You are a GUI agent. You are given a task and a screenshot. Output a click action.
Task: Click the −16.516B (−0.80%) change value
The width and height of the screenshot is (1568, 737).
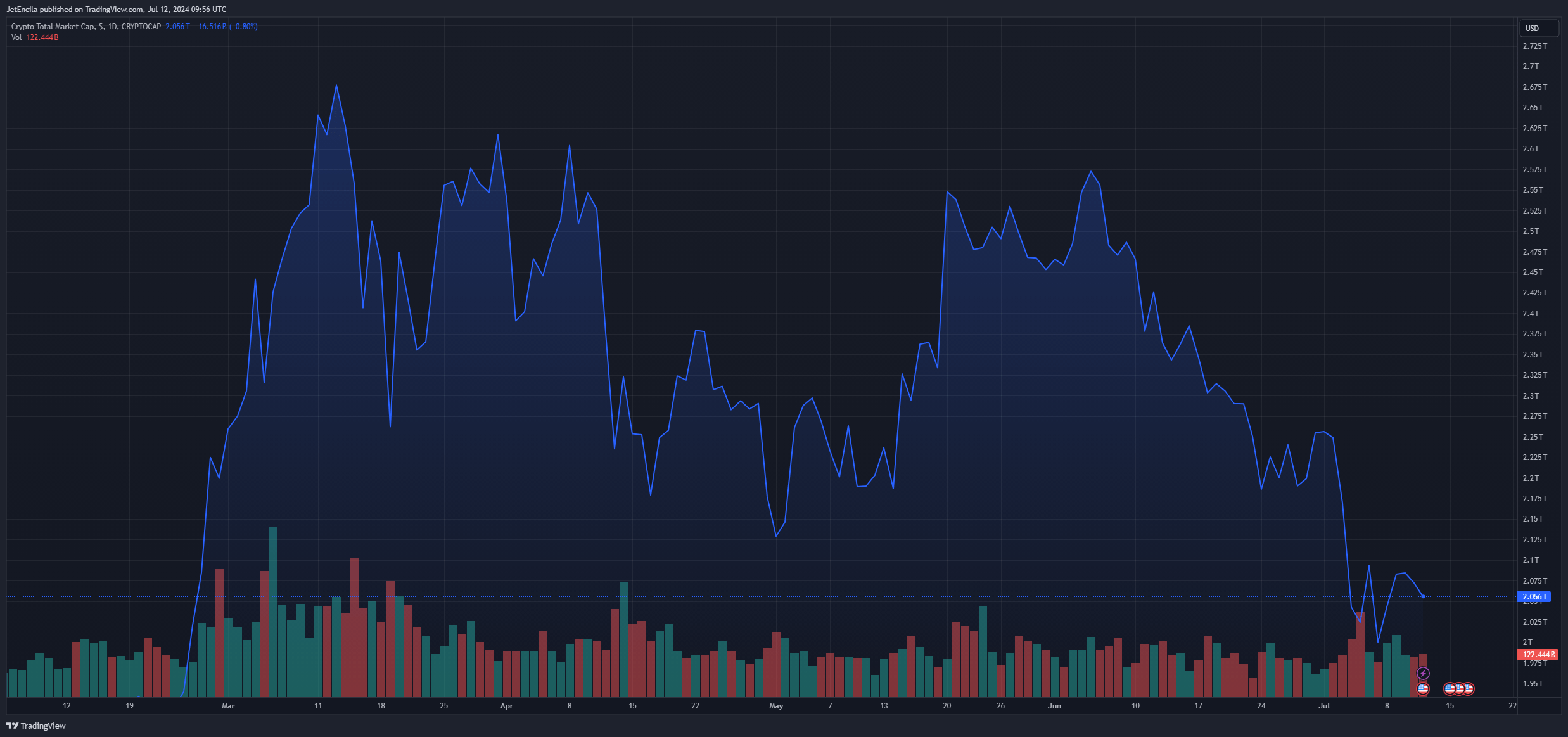point(226,27)
